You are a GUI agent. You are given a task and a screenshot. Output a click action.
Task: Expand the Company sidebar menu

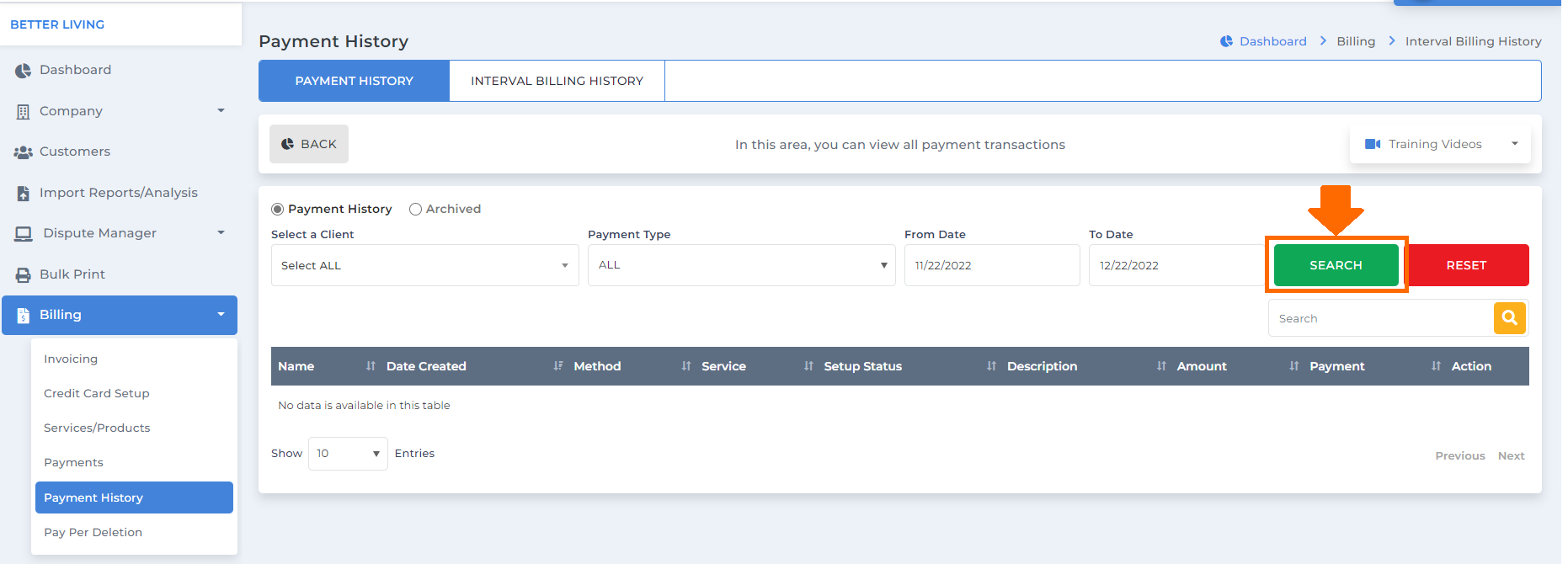120,111
